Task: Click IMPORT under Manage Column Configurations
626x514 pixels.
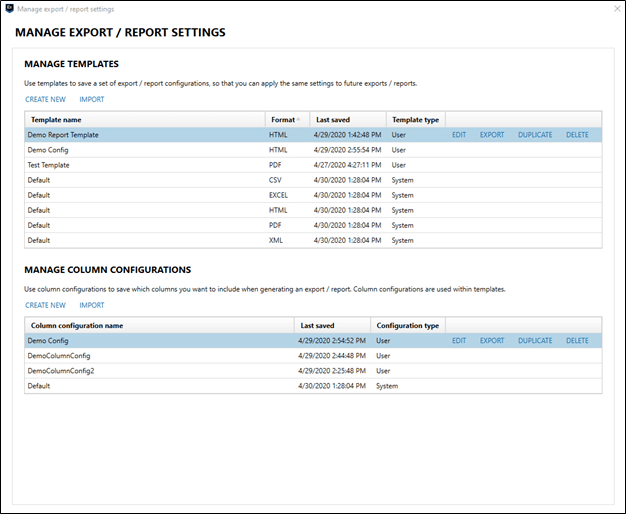Action: (91, 305)
